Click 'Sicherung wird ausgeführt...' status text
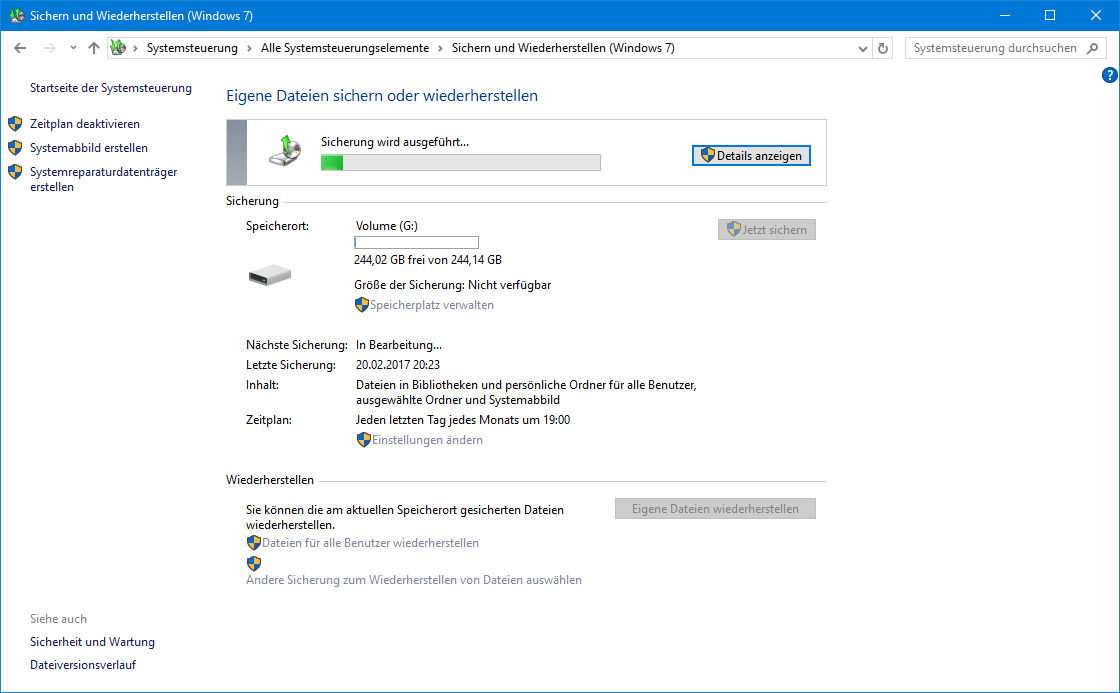The height and width of the screenshot is (693, 1120). (x=395, y=142)
